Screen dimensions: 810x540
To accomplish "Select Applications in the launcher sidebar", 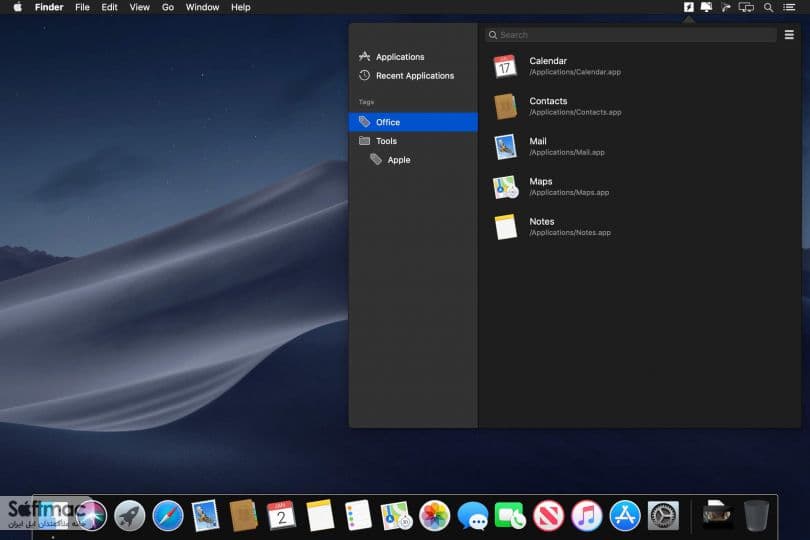I will point(413,57).
